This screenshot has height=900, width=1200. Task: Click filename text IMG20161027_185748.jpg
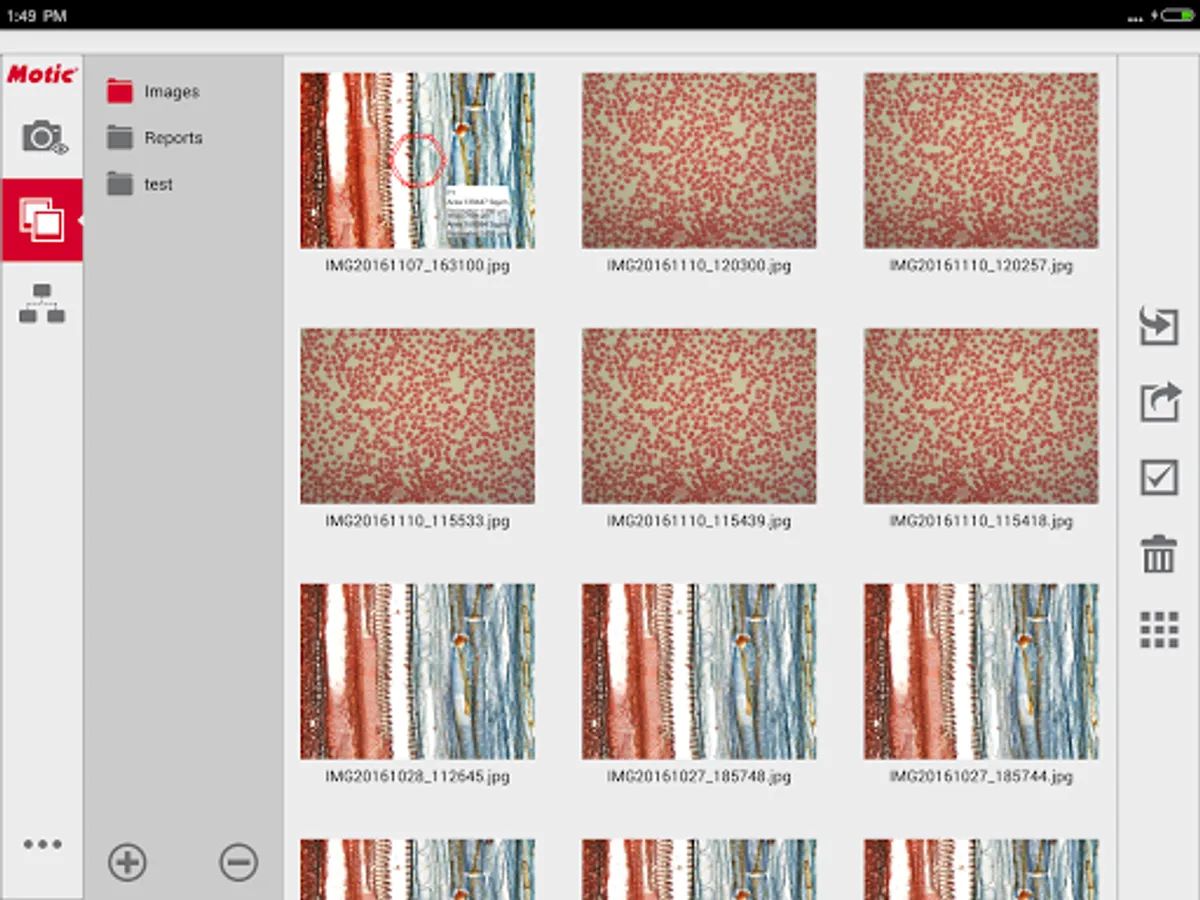point(699,777)
